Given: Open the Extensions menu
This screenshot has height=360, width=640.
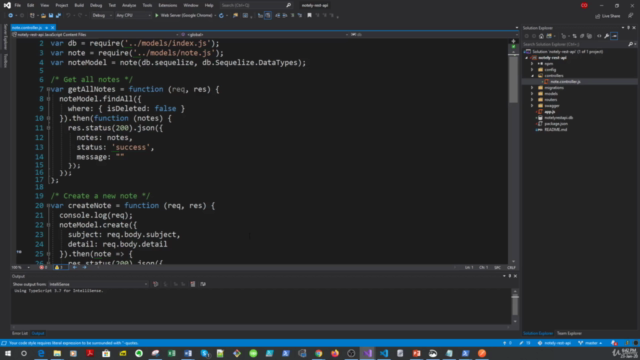Looking at the screenshot, I should 167,5.
